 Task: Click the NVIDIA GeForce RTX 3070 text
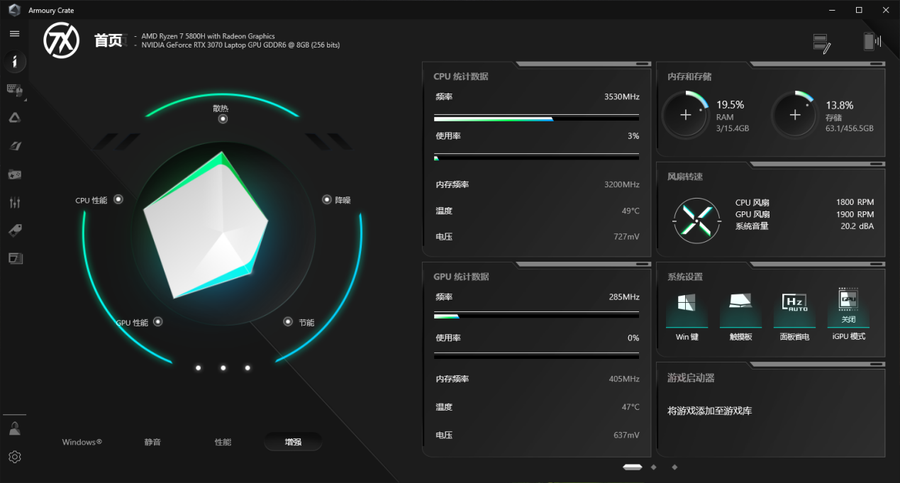[x=240, y=45]
